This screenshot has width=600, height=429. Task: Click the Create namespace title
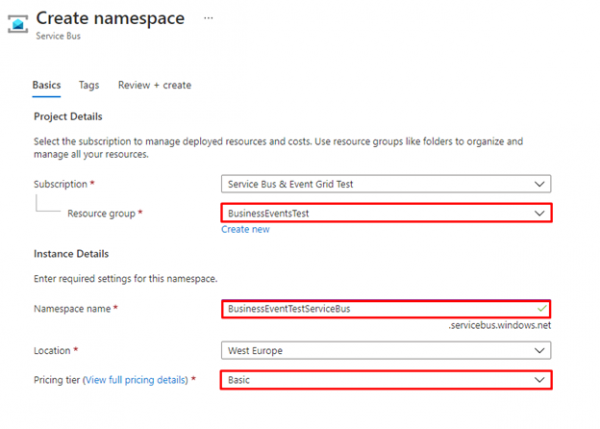click(110, 18)
